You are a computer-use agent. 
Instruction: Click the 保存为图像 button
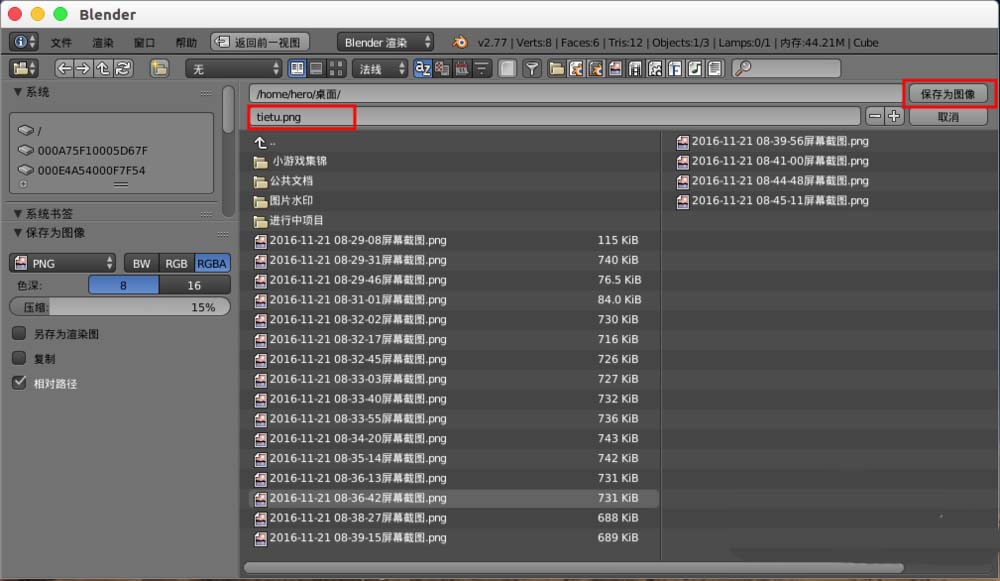947,92
